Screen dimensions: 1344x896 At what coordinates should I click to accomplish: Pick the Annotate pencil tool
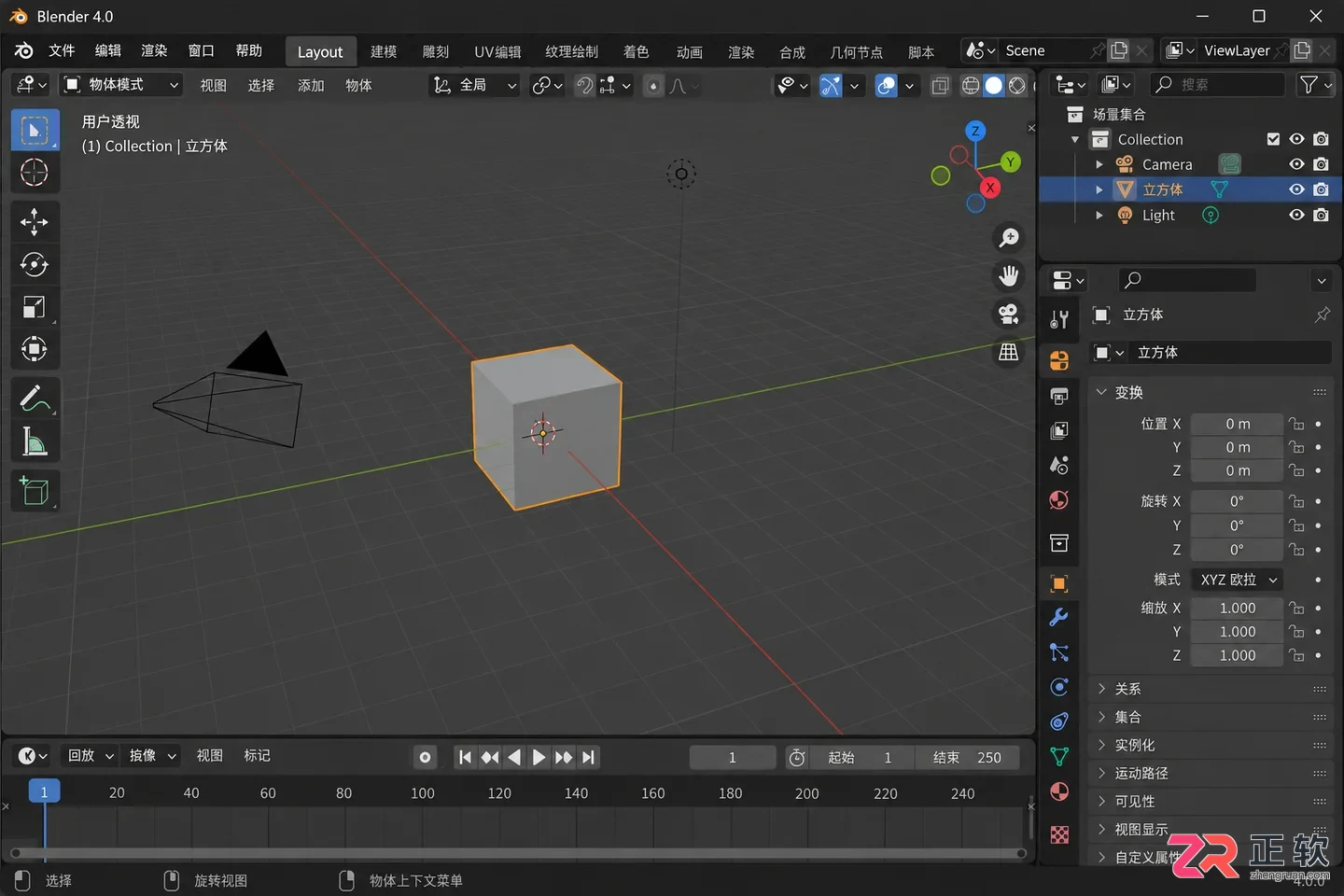tap(35, 399)
